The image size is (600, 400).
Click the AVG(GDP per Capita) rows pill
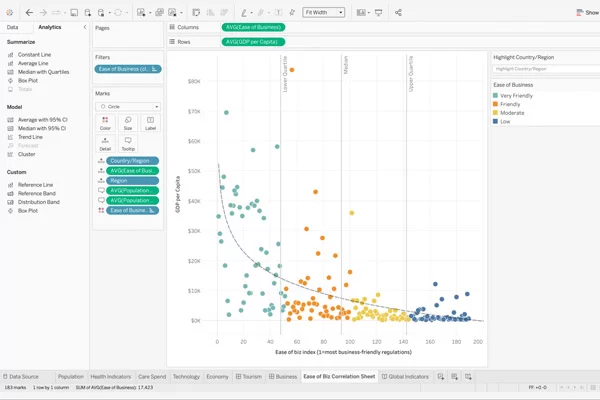[x=254, y=42]
